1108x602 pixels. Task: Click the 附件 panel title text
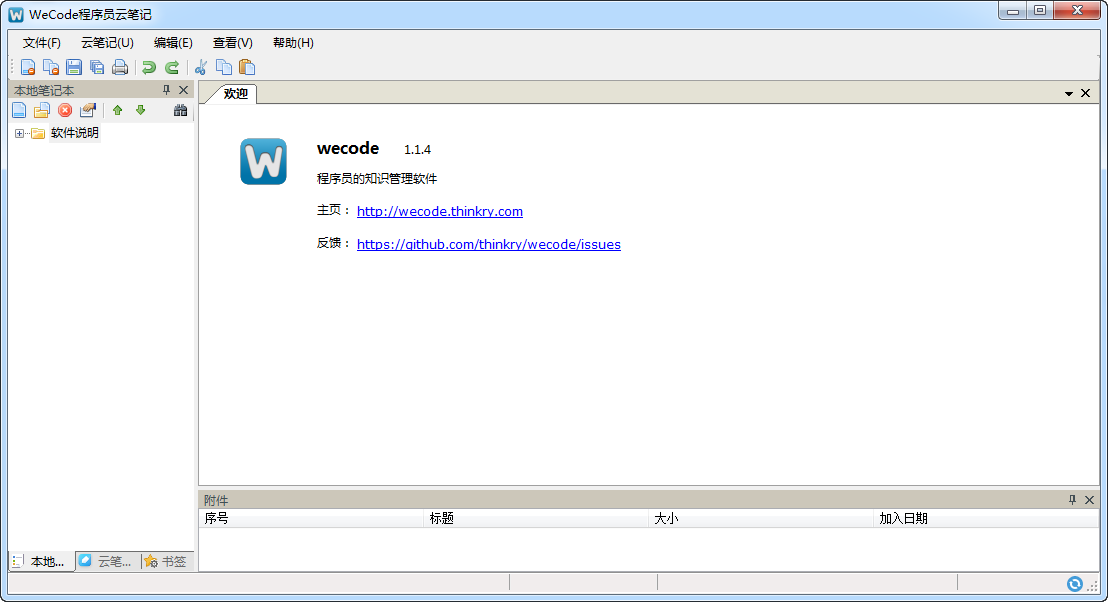pyautogui.click(x=216, y=500)
